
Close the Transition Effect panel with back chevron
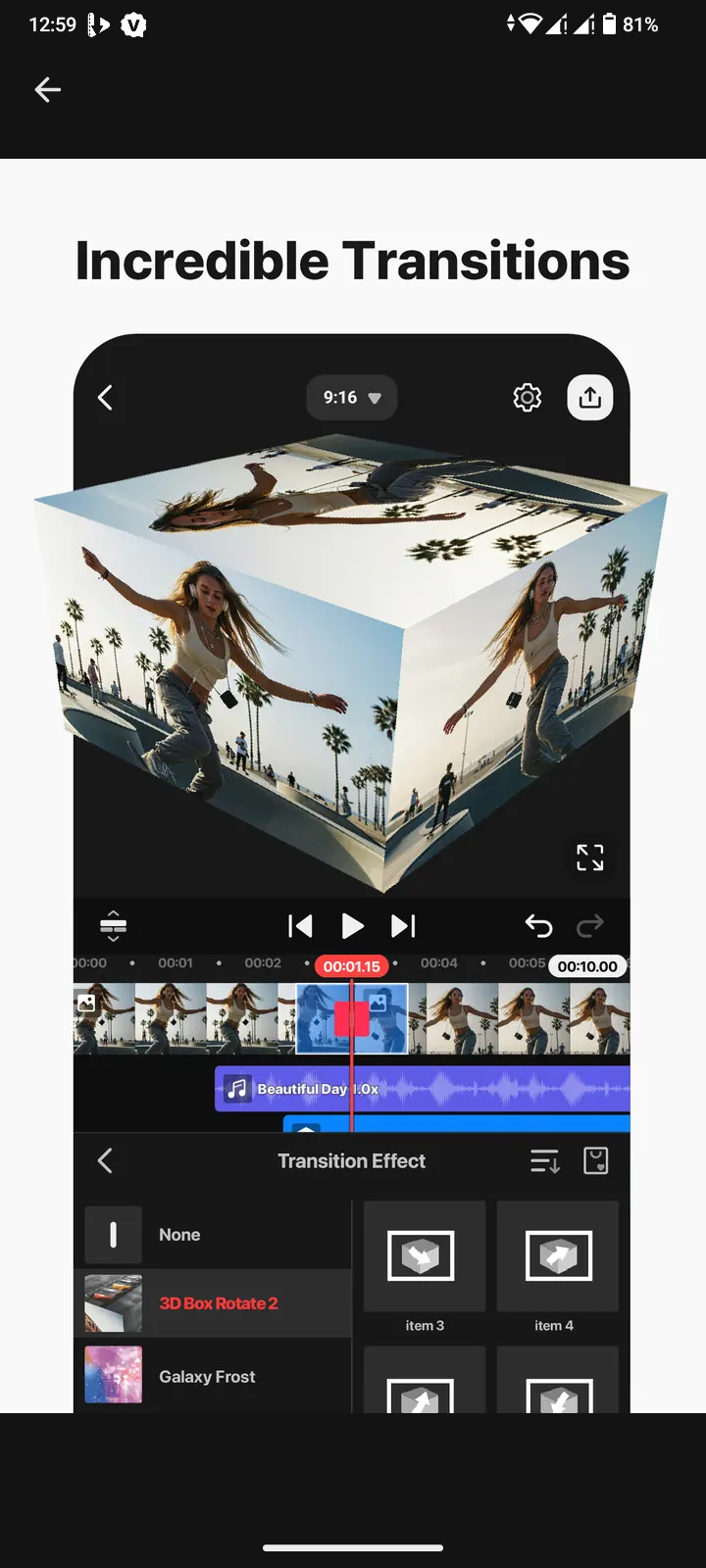tap(105, 1161)
